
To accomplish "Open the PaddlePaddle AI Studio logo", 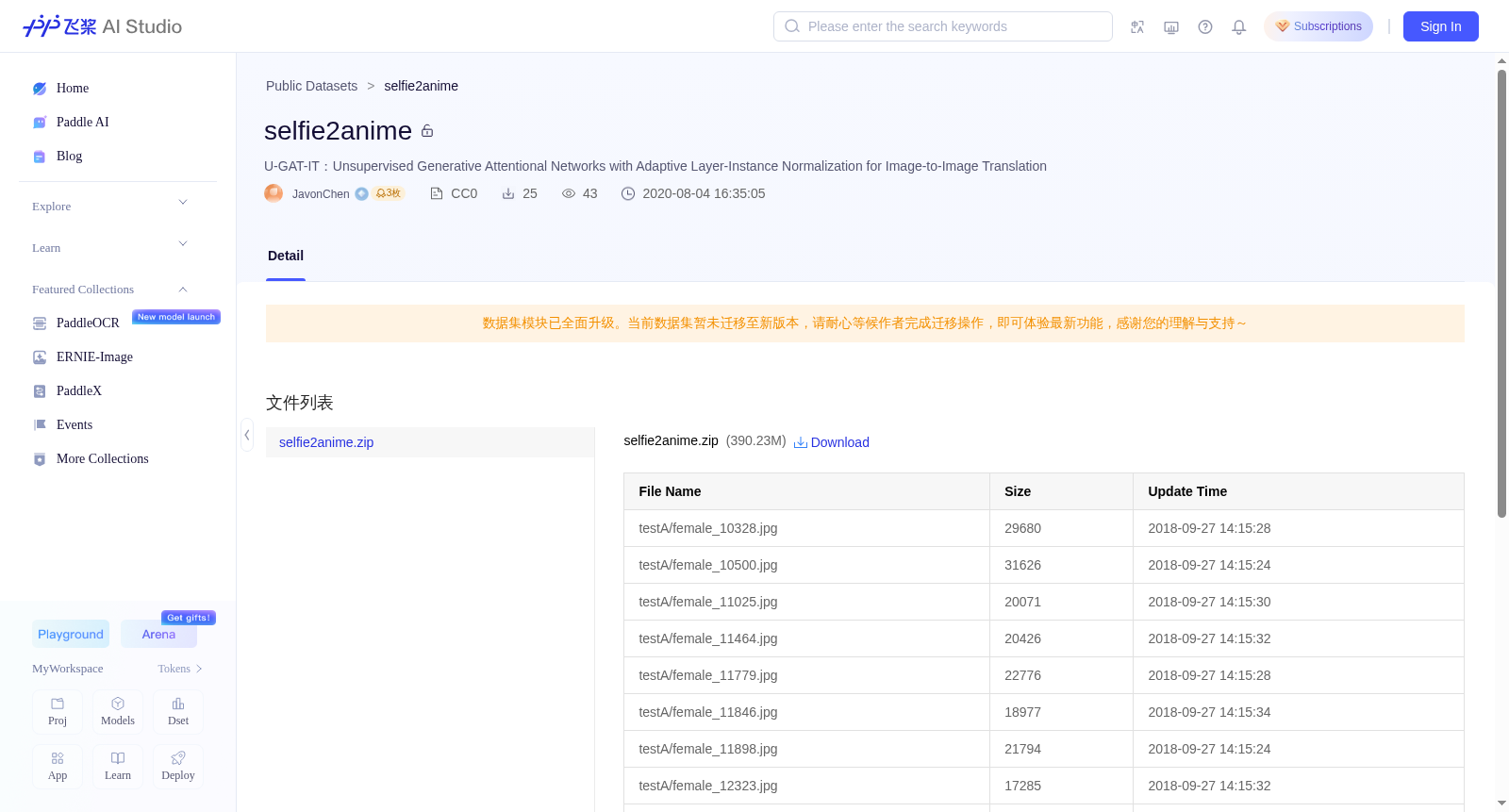I will pos(102,26).
